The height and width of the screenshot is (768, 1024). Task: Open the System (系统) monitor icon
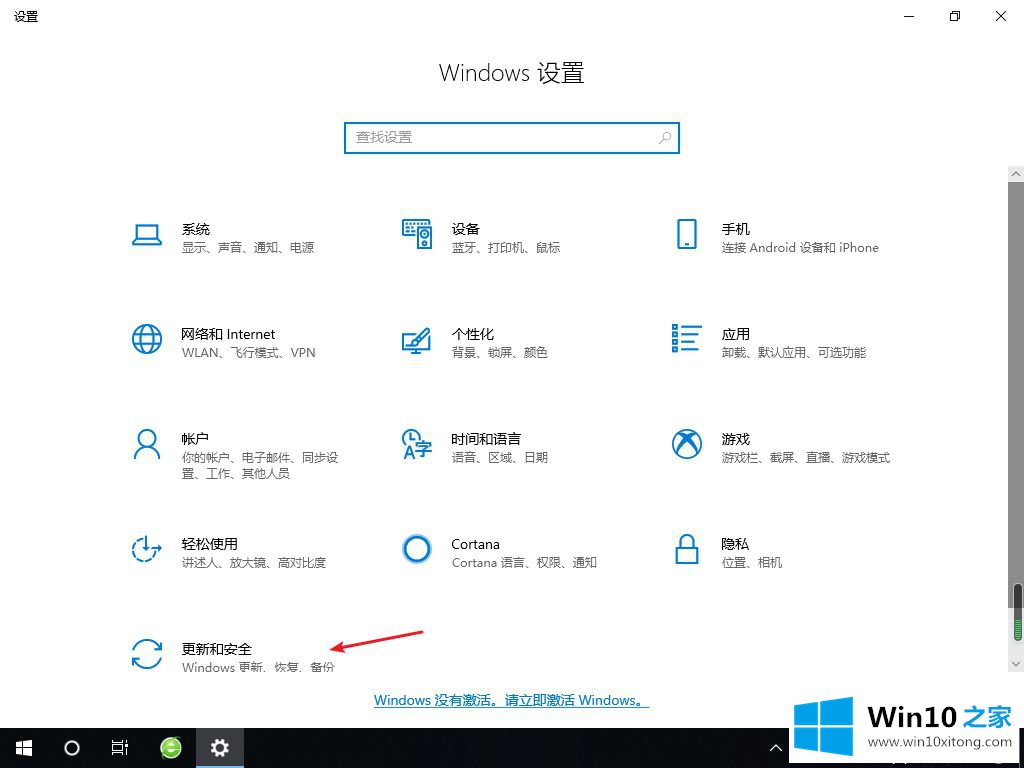(x=146, y=235)
